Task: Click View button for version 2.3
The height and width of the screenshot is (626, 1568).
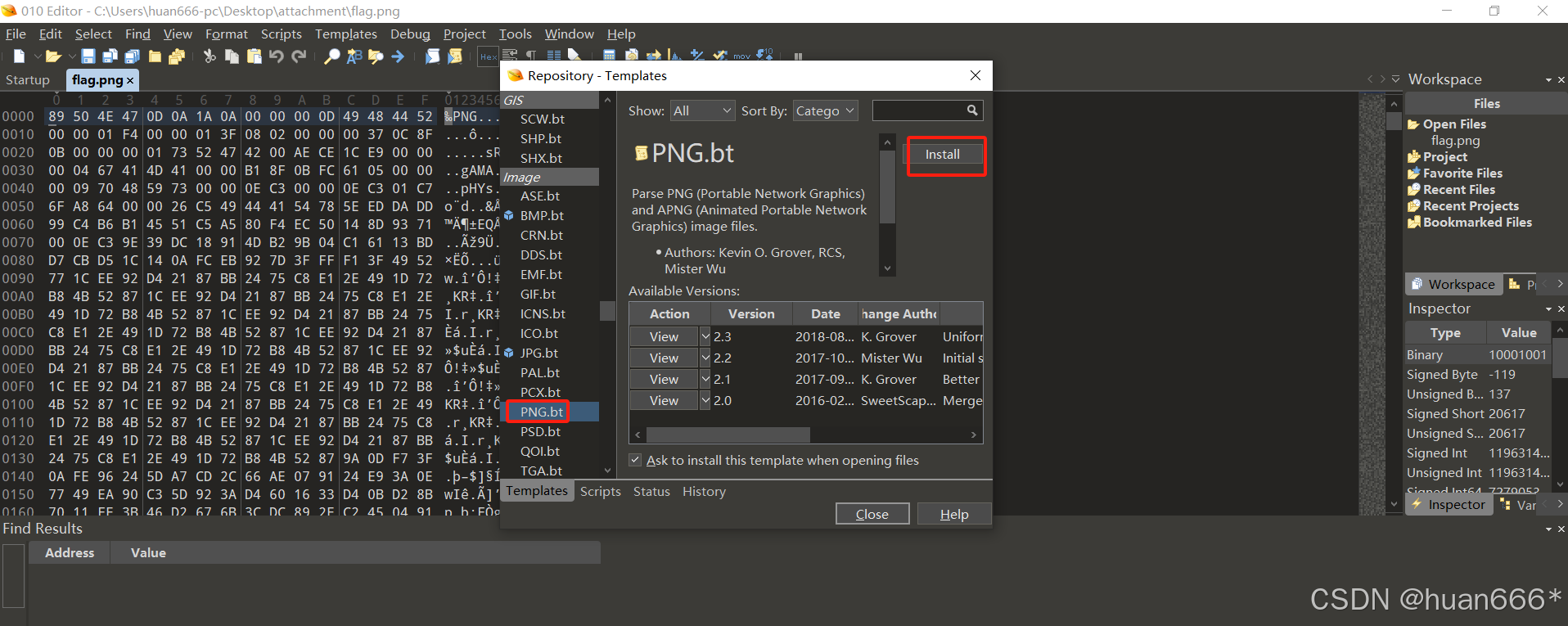Action: [x=664, y=336]
